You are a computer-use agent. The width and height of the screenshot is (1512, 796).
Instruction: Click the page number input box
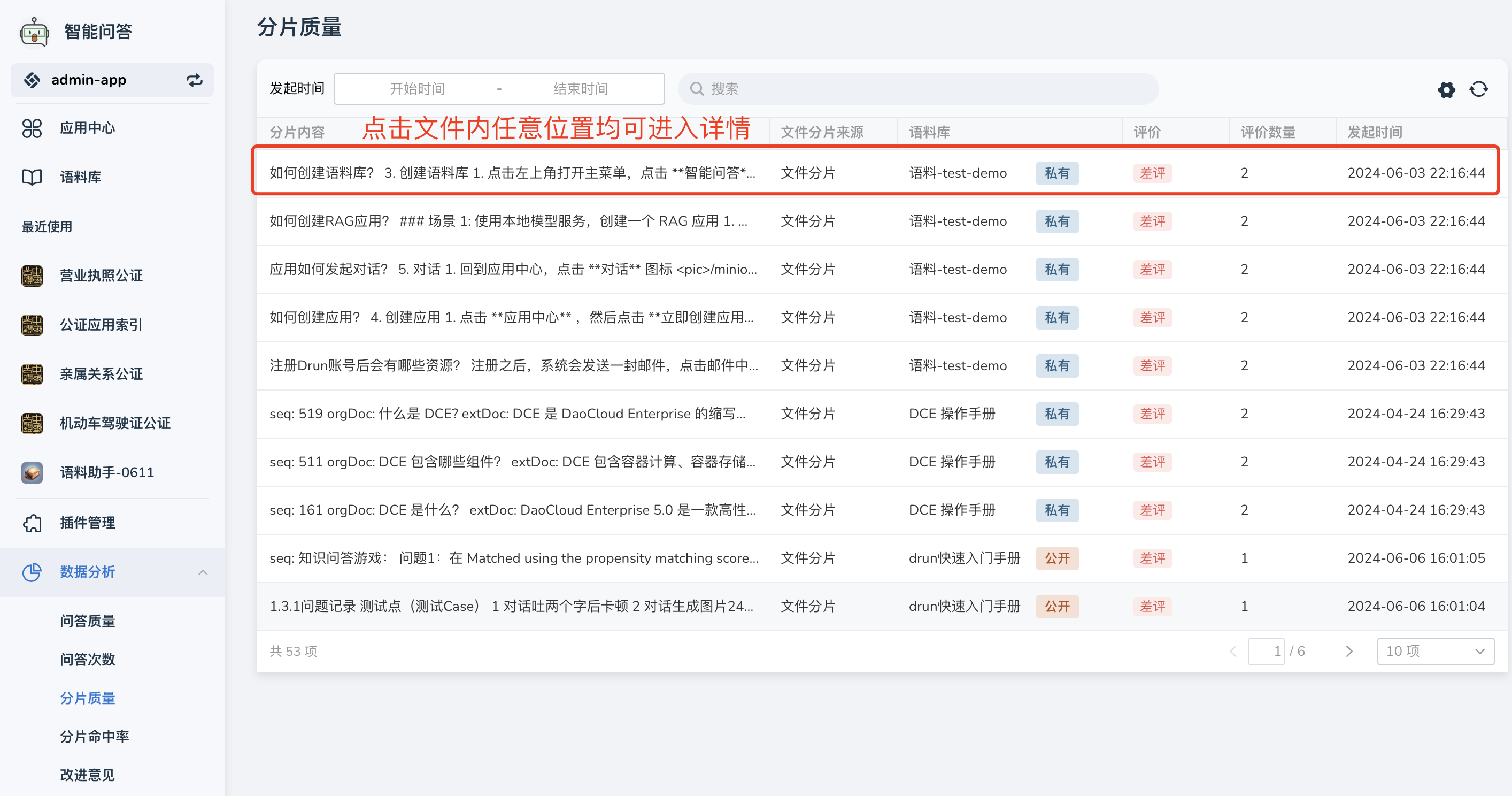[1267, 651]
